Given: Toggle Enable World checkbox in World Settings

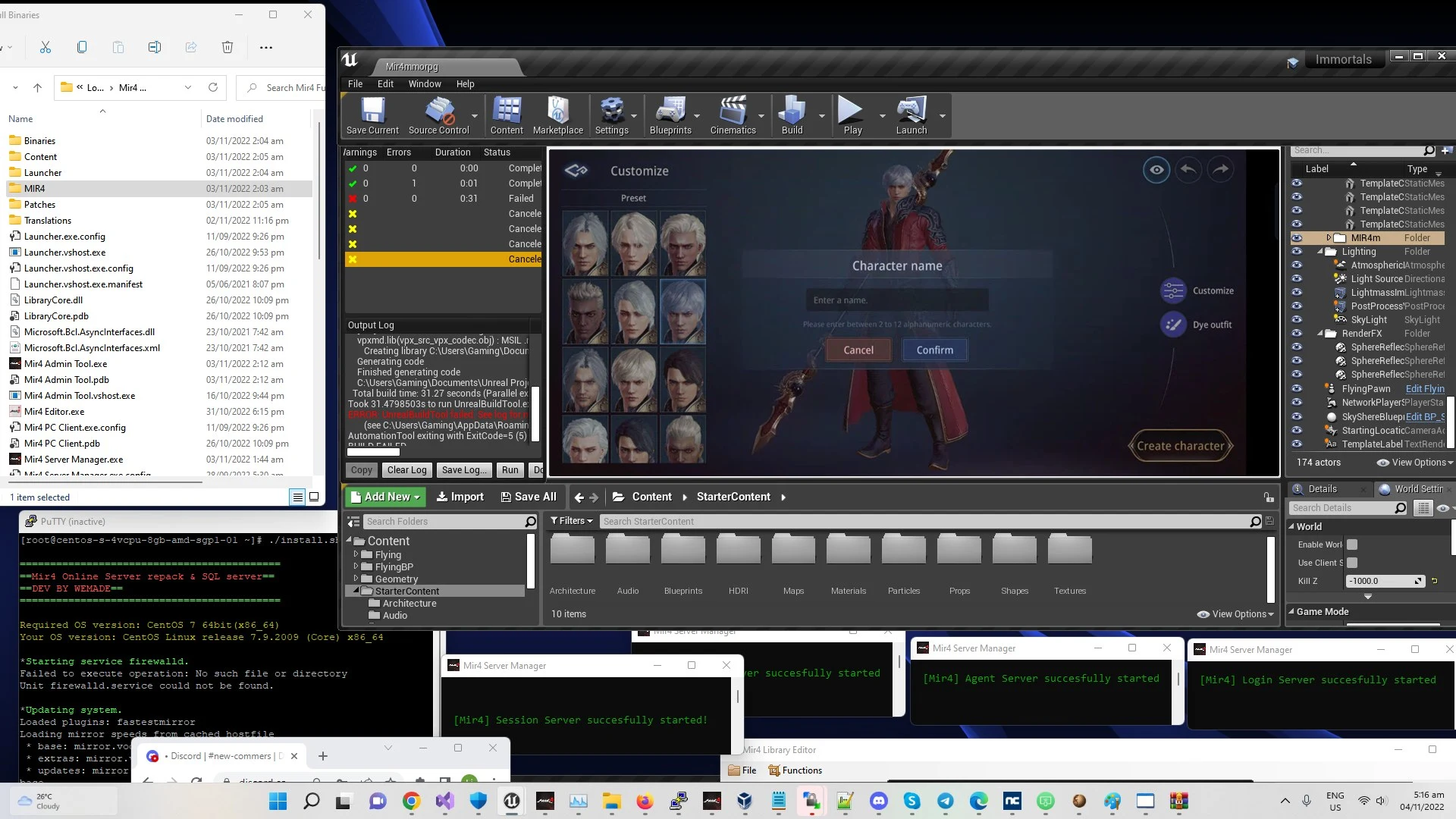Looking at the screenshot, I should click(1352, 544).
